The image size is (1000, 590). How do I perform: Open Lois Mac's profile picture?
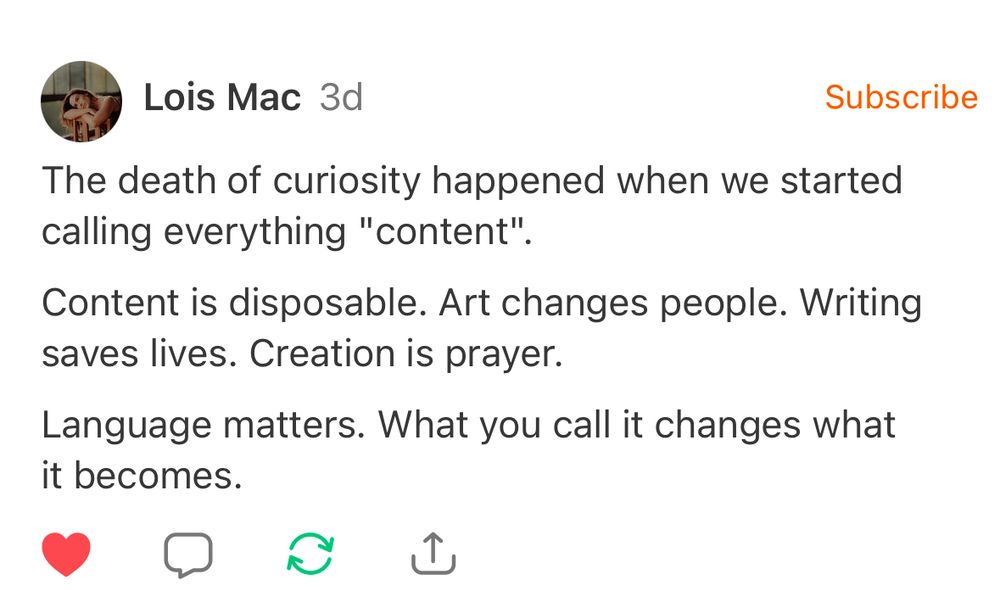tap(80, 100)
